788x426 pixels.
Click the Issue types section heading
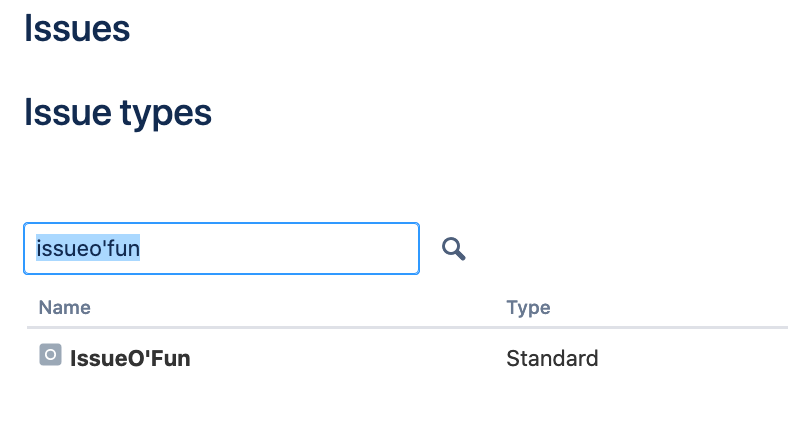pos(118,113)
